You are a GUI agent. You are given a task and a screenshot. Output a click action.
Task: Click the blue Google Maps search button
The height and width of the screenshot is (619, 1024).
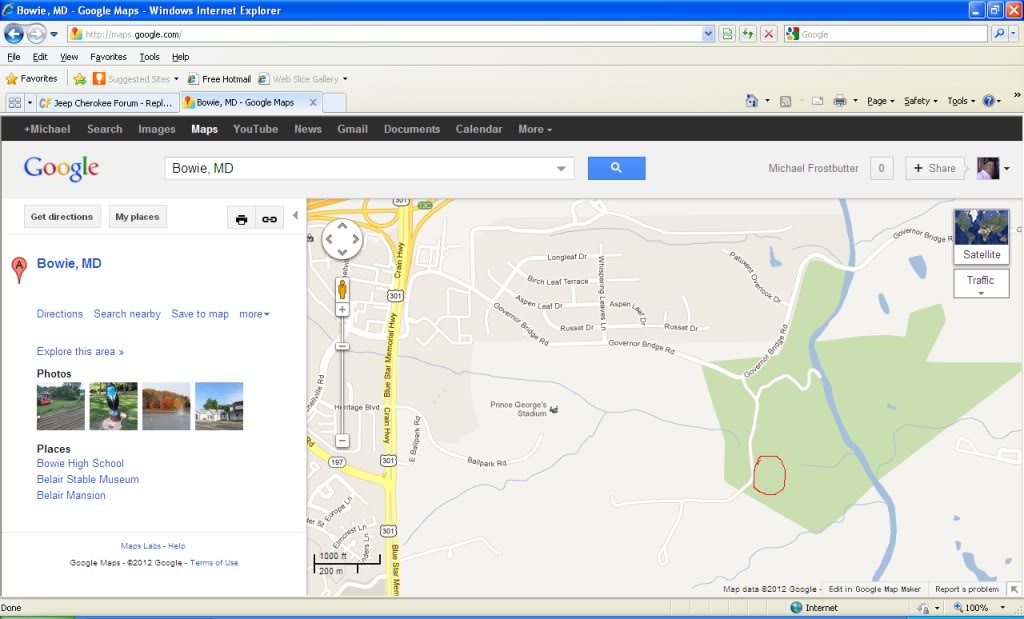616,168
